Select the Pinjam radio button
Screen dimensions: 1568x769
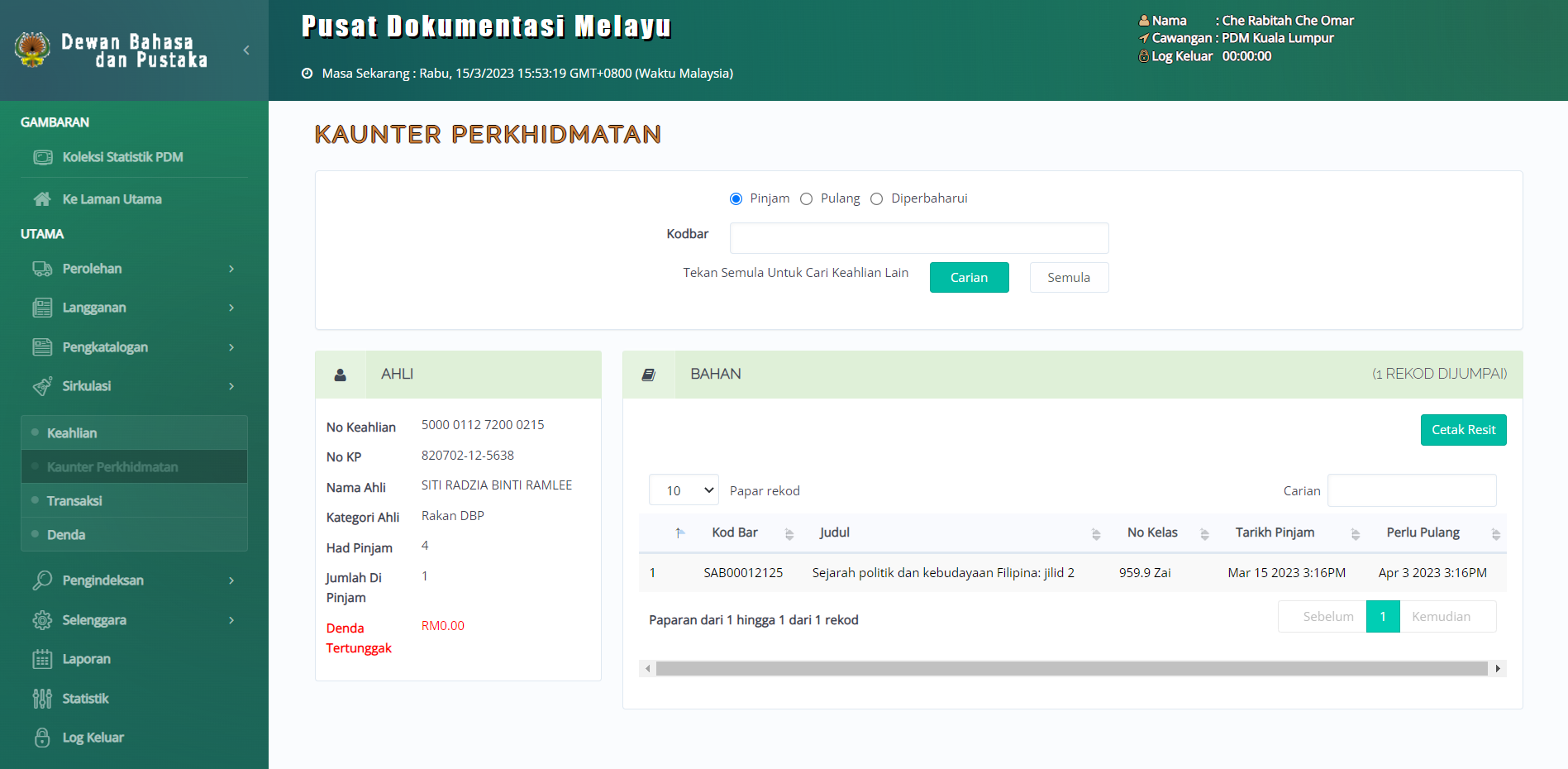tap(736, 198)
